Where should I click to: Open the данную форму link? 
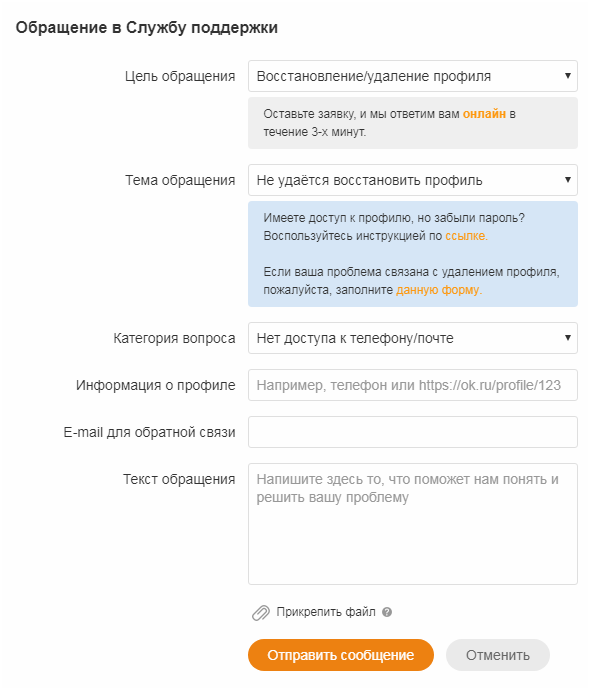pyautogui.click(x=439, y=290)
